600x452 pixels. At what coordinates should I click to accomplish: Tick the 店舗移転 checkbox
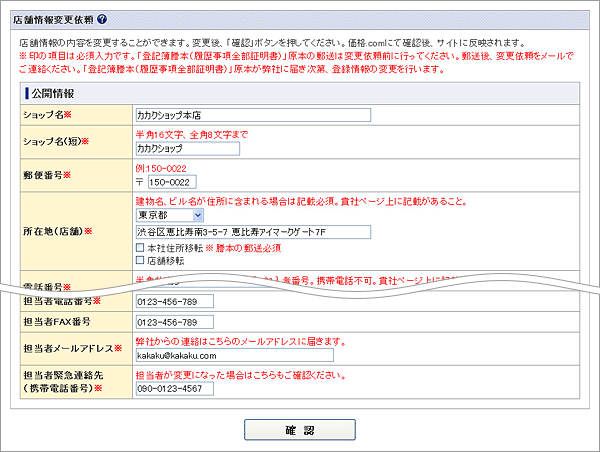(x=140, y=260)
